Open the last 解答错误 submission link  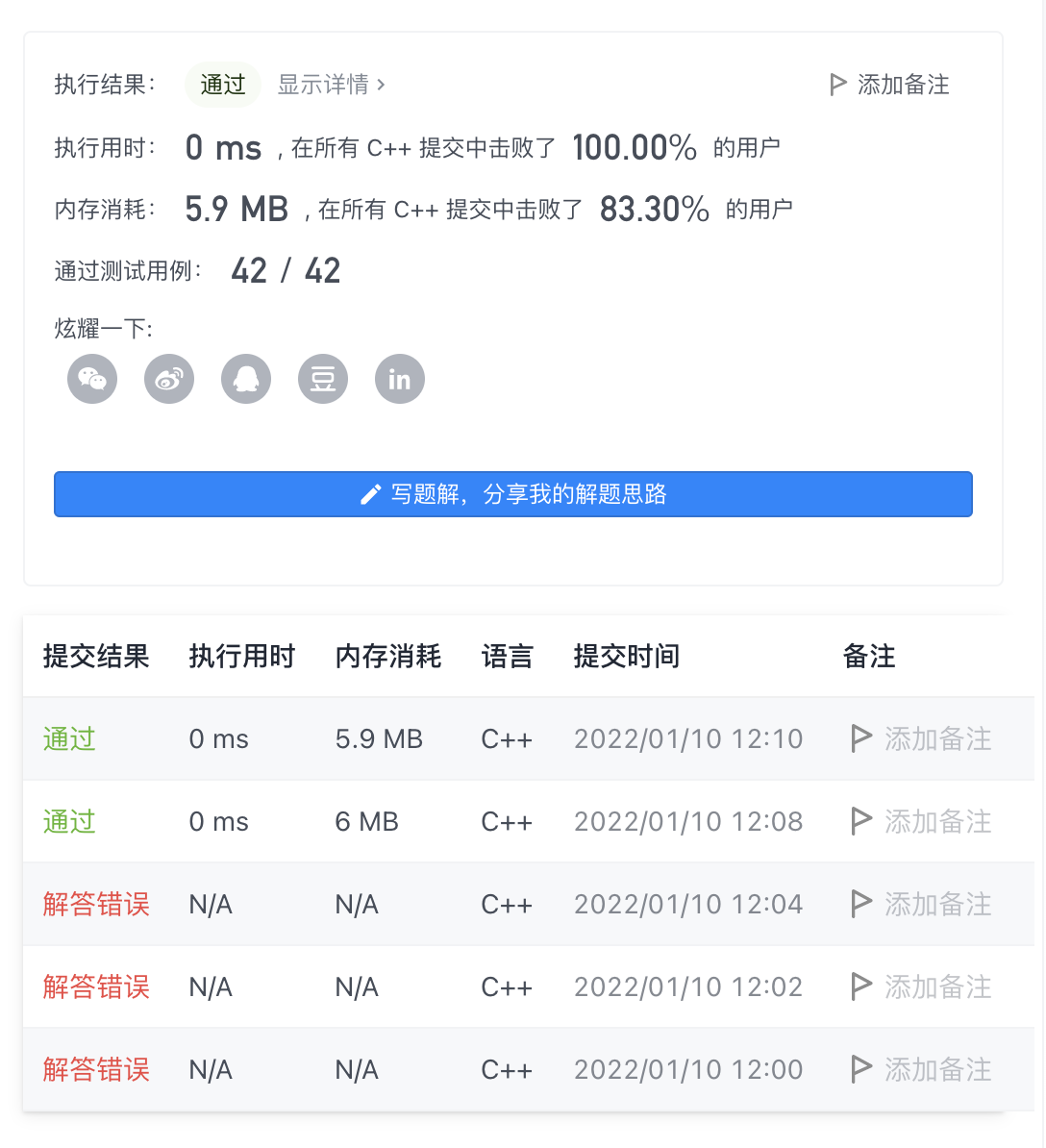click(x=95, y=1069)
